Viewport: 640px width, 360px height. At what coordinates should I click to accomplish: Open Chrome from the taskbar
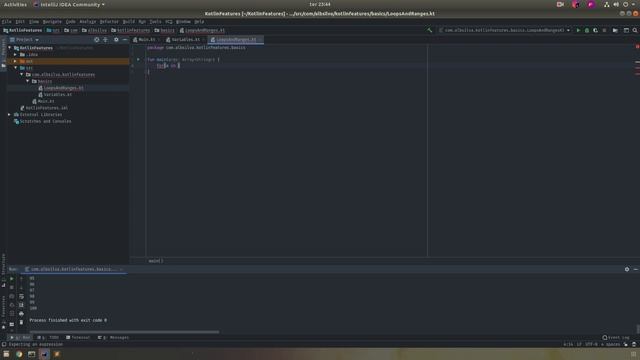[19, 354]
